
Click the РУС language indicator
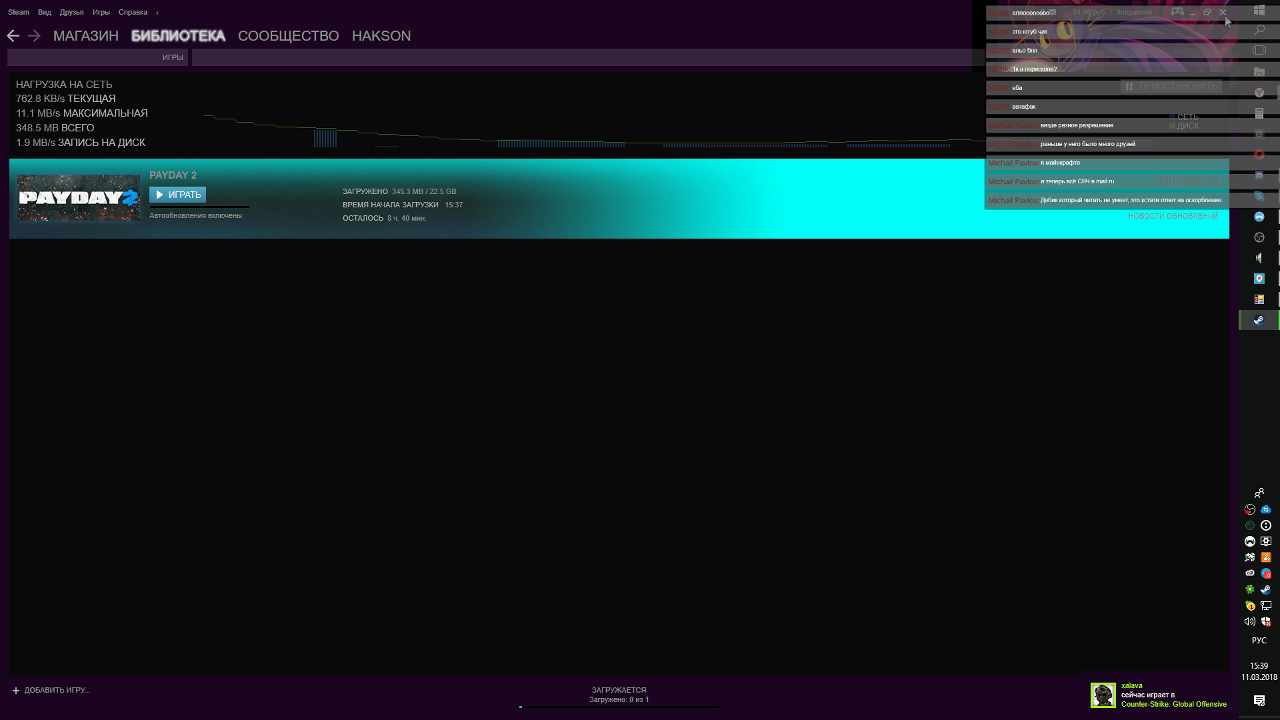click(x=1259, y=640)
